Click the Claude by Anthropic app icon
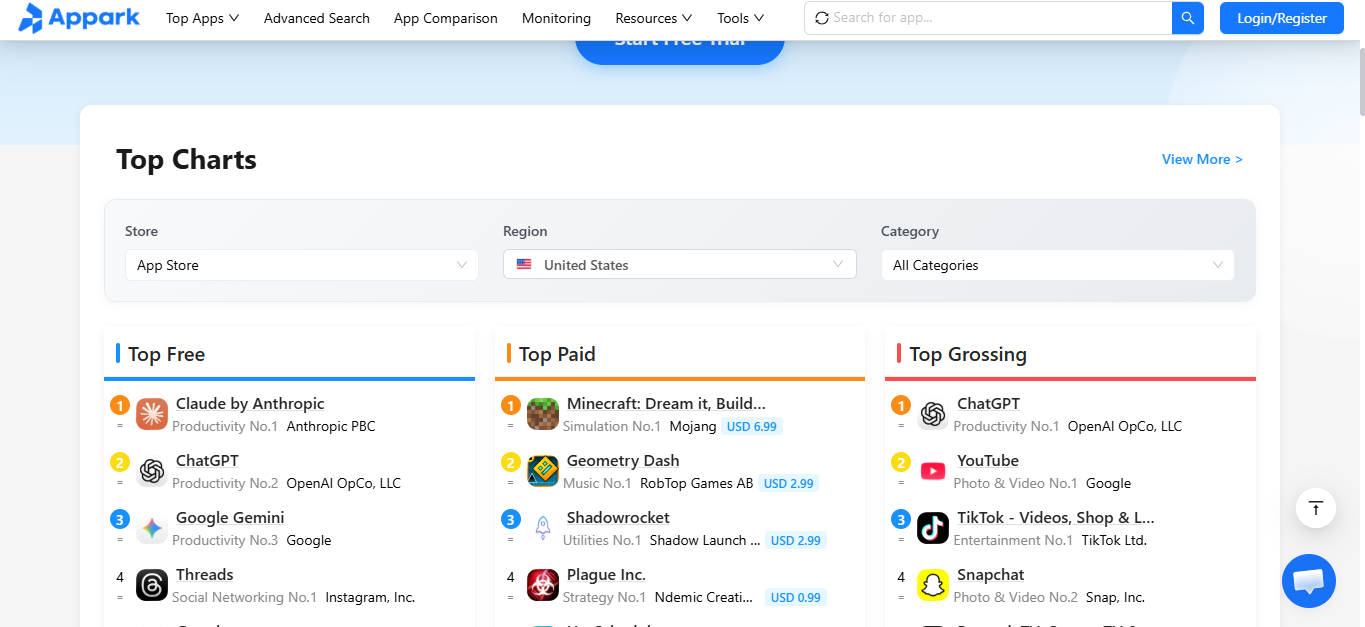The width and height of the screenshot is (1365, 627). click(151, 414)
